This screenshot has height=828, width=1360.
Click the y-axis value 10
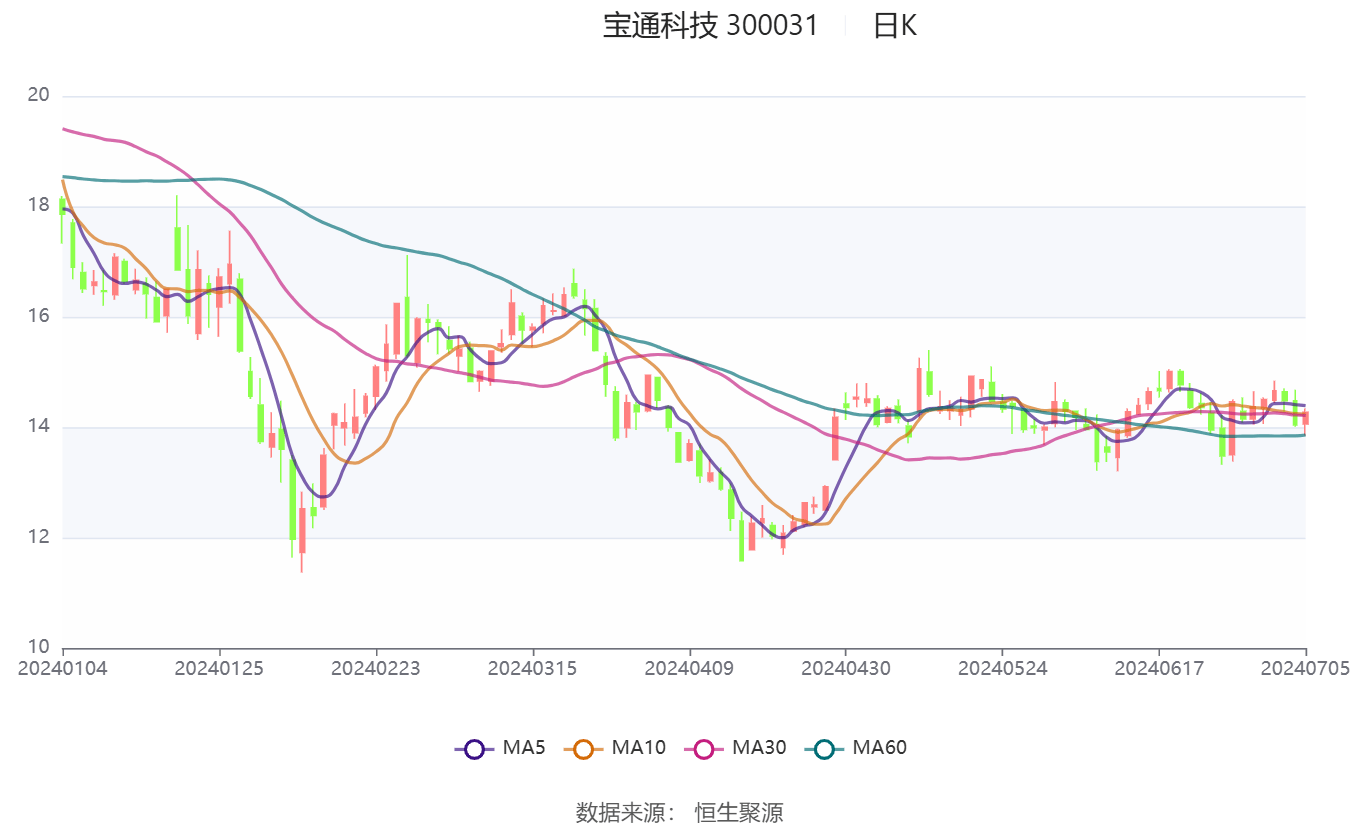coord(38,647)
